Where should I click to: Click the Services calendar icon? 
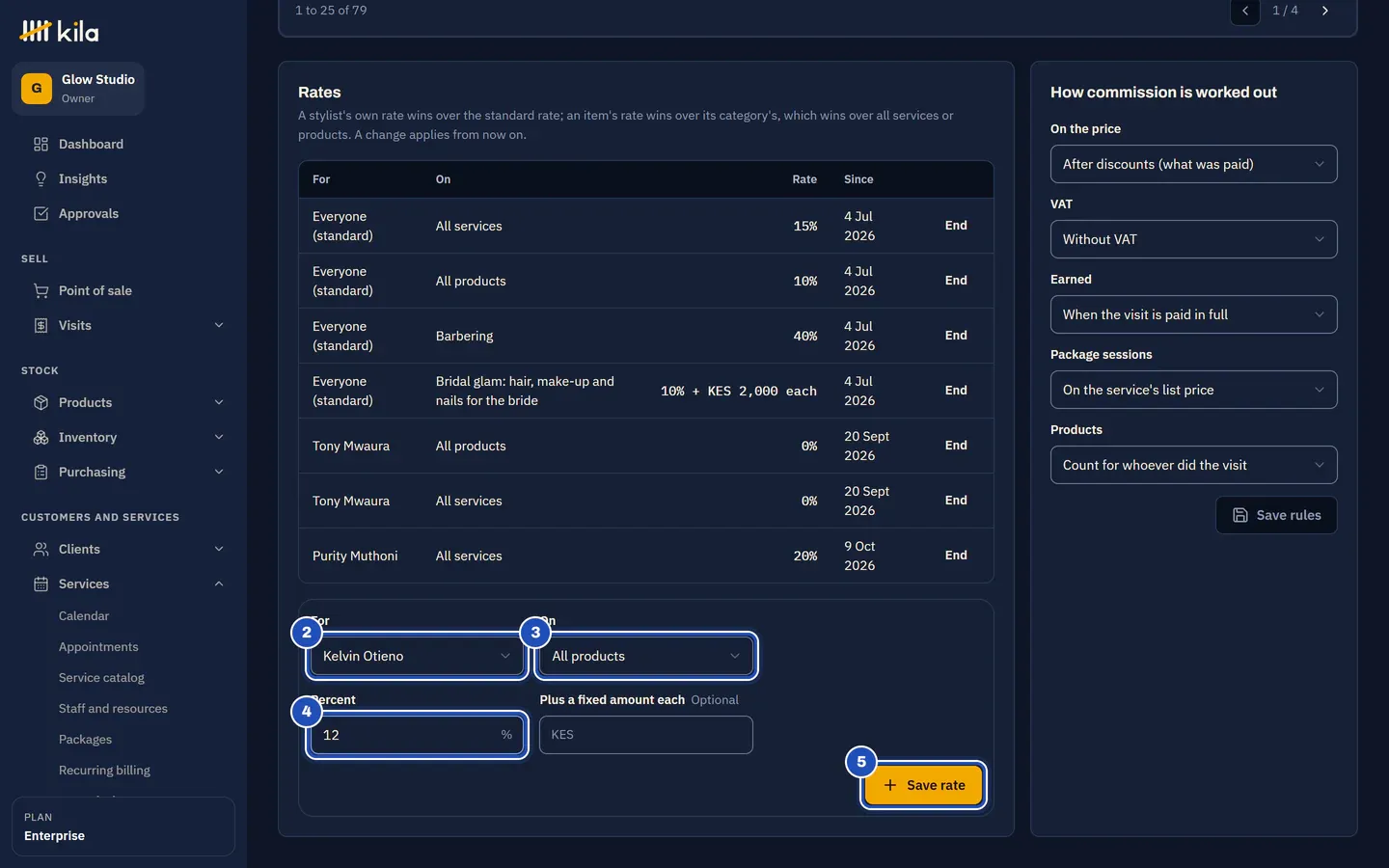tap(41, 583)
